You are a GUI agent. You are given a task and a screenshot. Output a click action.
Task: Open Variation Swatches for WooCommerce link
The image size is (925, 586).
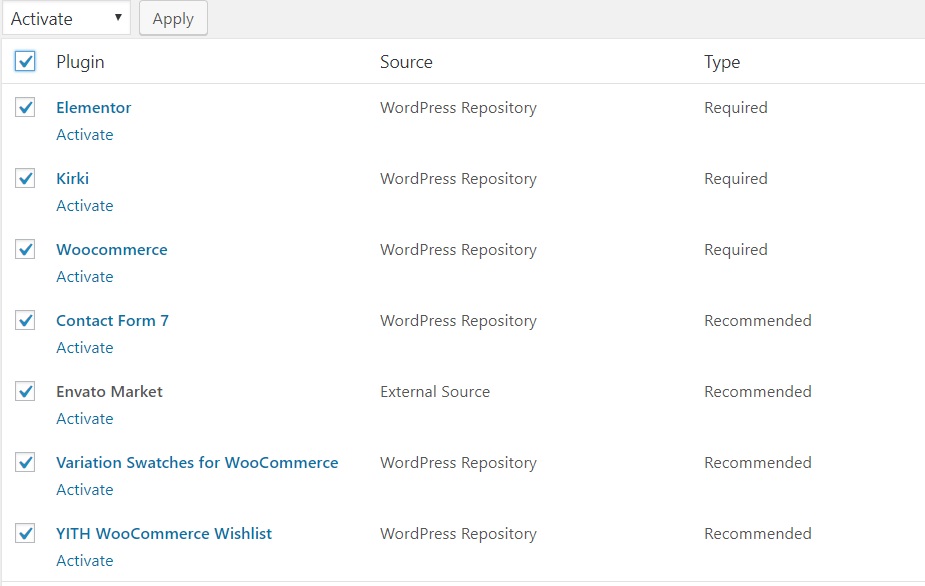click(197, 462)
